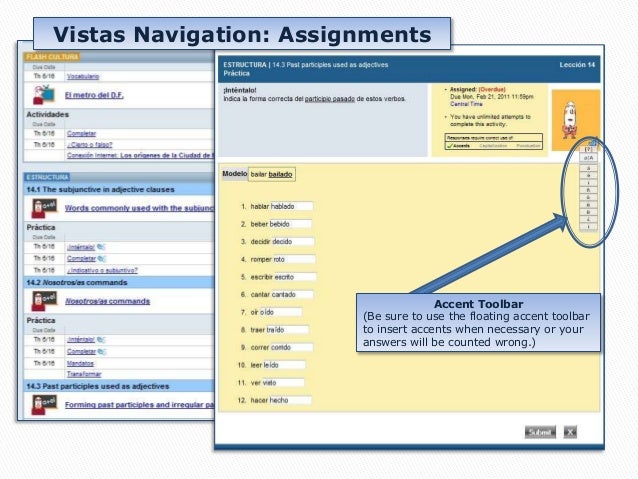This screenshot has height=479, width=638.
Task: Open Completar under Actividades
Action: coord(81,133)
